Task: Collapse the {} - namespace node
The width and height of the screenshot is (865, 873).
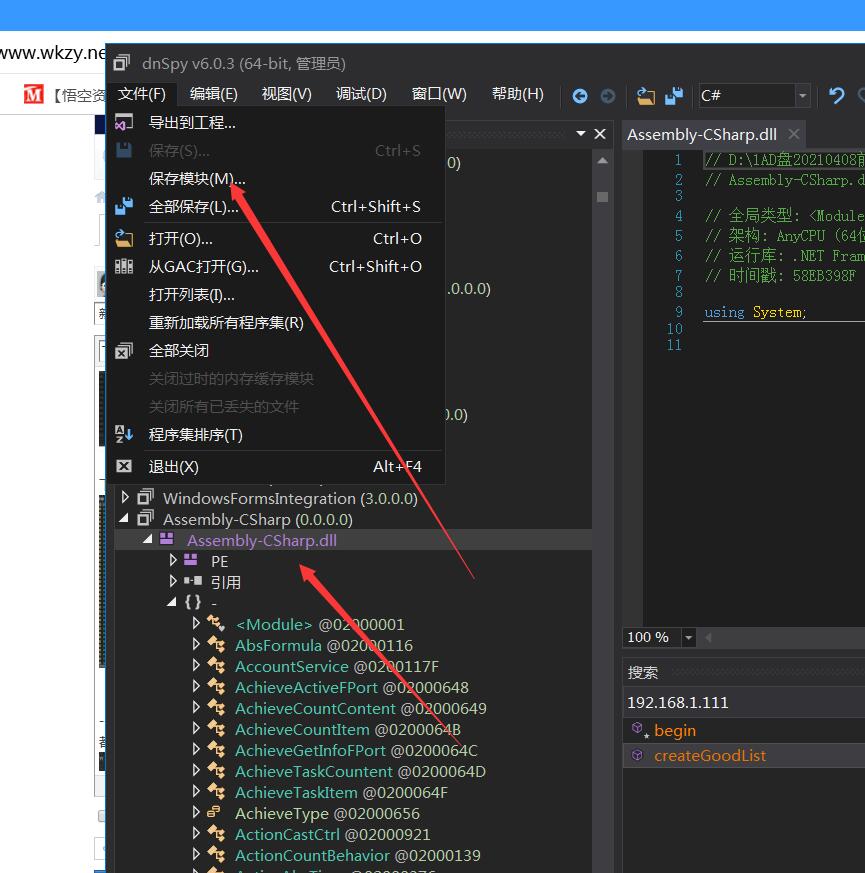Action: coord(172,602)
